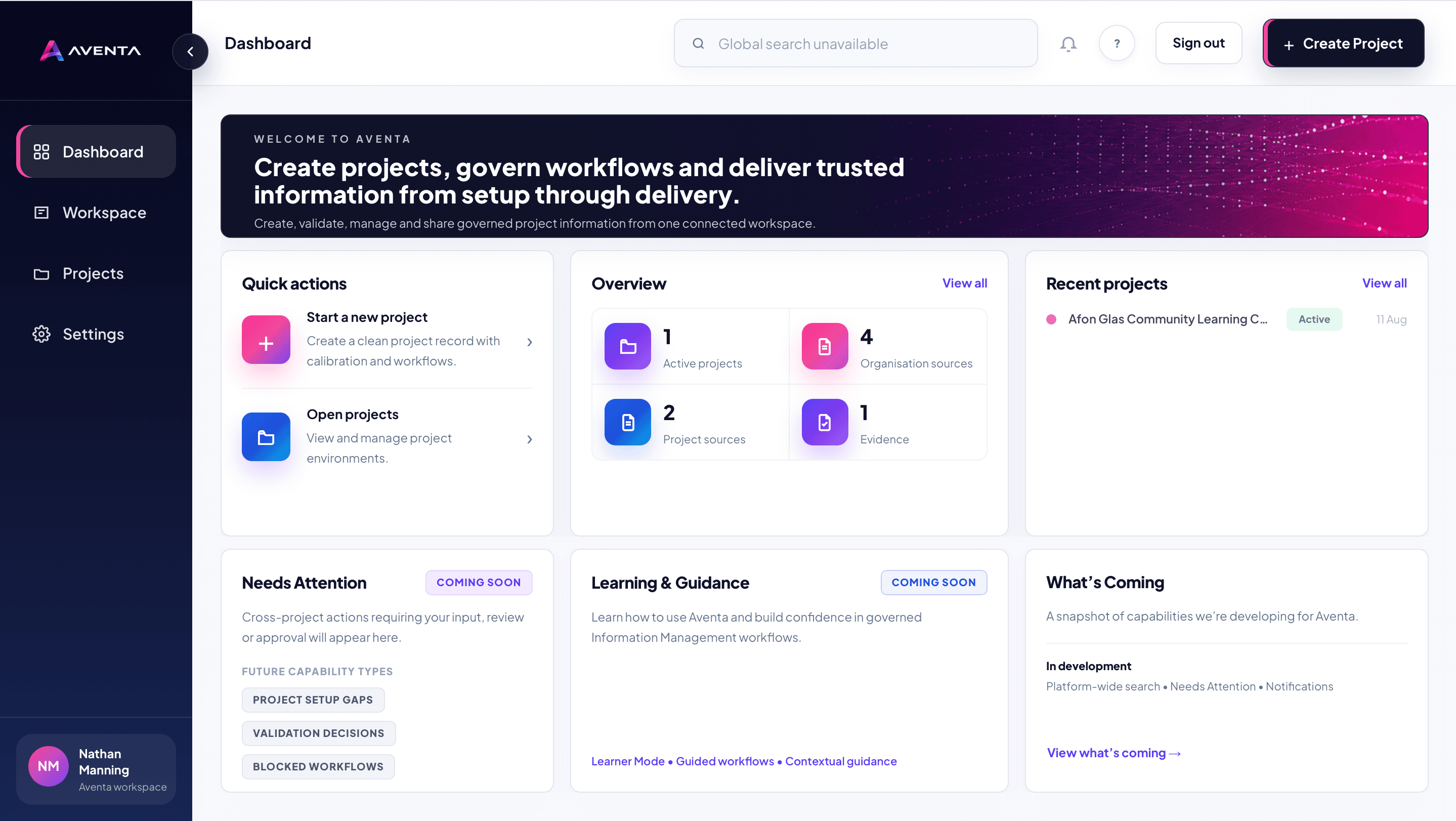Click the pink plus Start a new project icon
The height and width of the screenshot is (821, 1456).
pyautogui.click(x=266, y=340)
